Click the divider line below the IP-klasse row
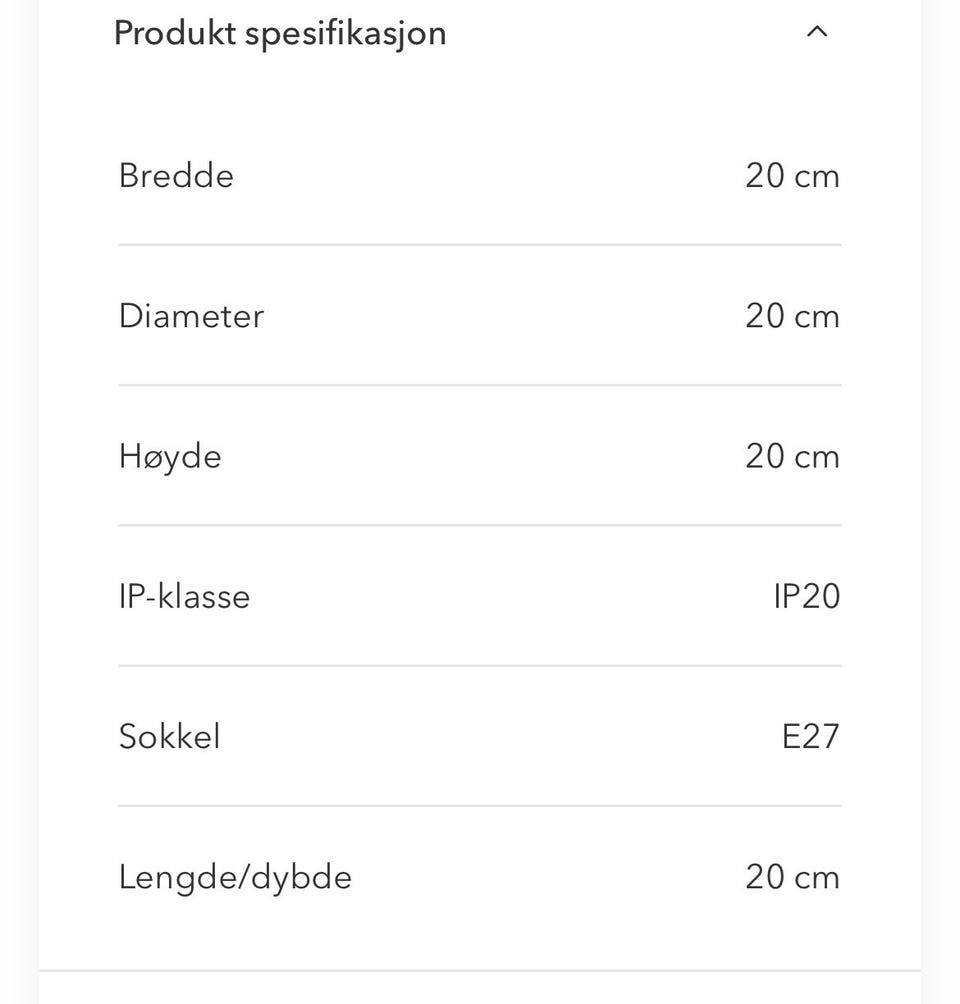The height and width of the screenshot is (1004, 960). (480, 665)
